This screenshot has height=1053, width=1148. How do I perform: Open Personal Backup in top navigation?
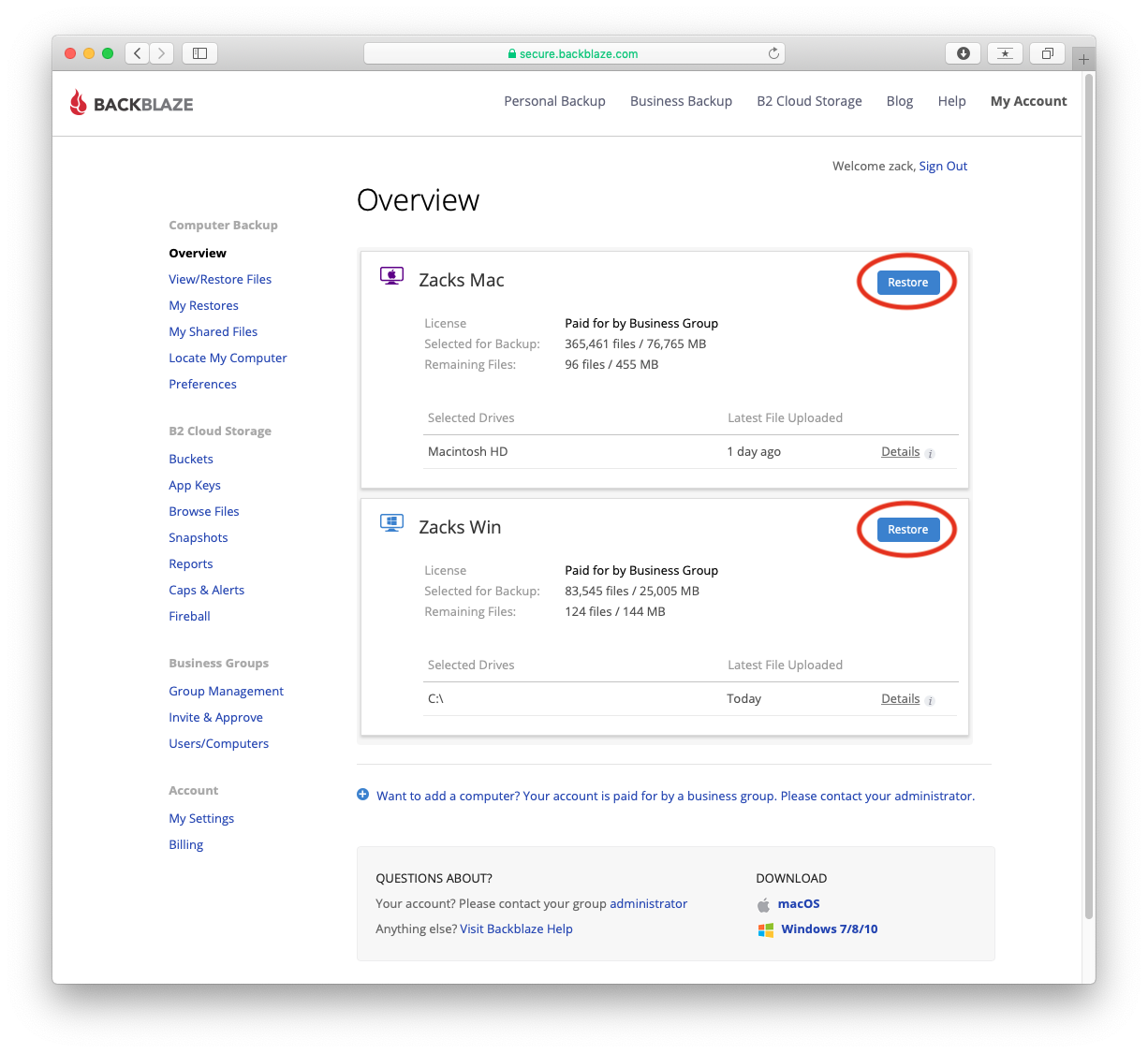pyautogui.click(x=554, y=101)
